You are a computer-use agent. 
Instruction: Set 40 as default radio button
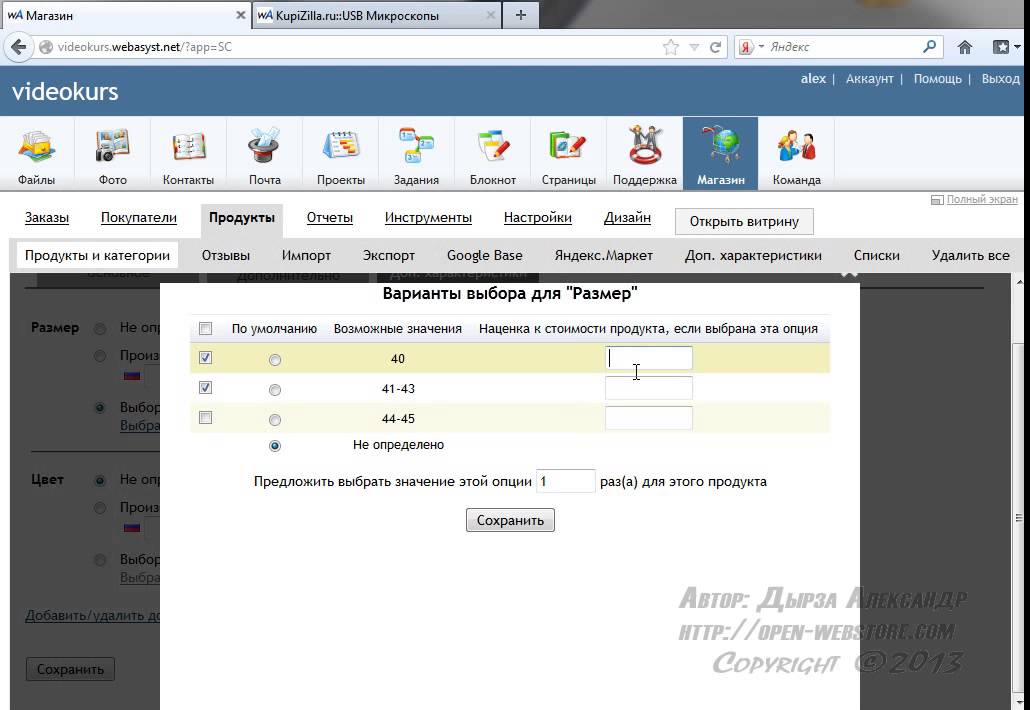(x=275, y=359)
